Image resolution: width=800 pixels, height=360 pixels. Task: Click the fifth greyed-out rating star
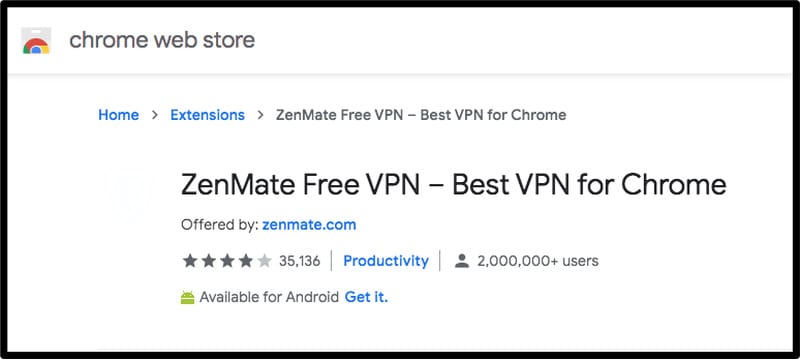264,261
